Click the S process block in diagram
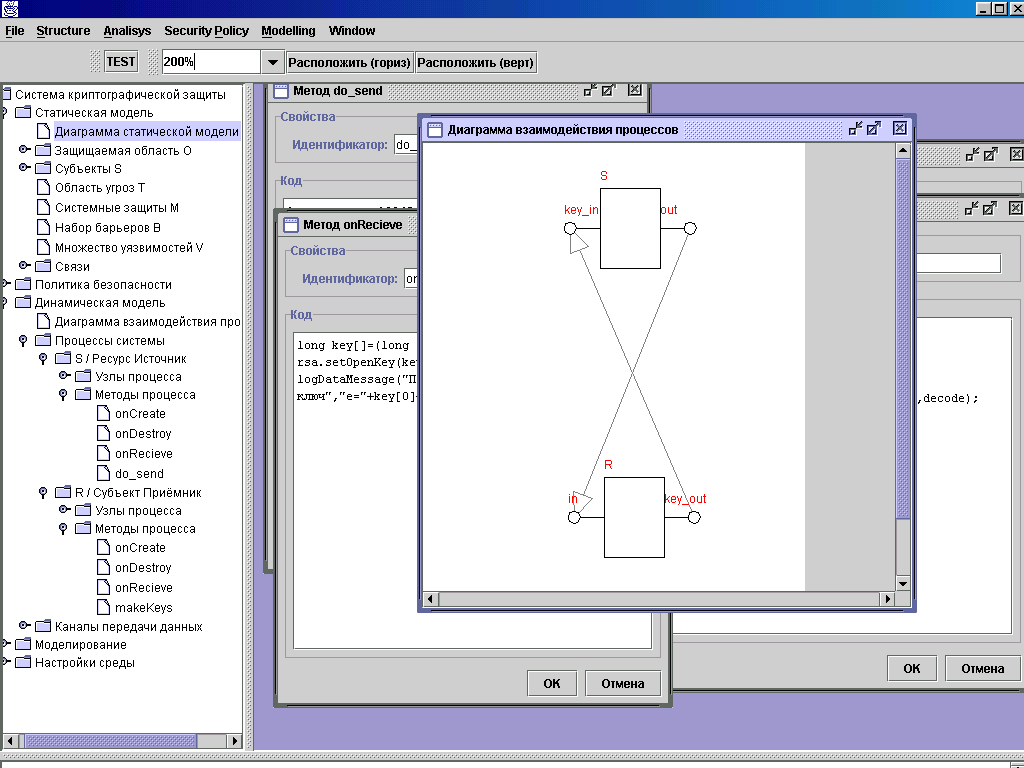The height and width of the screenshot is (768, 1024). click(630, 229)
